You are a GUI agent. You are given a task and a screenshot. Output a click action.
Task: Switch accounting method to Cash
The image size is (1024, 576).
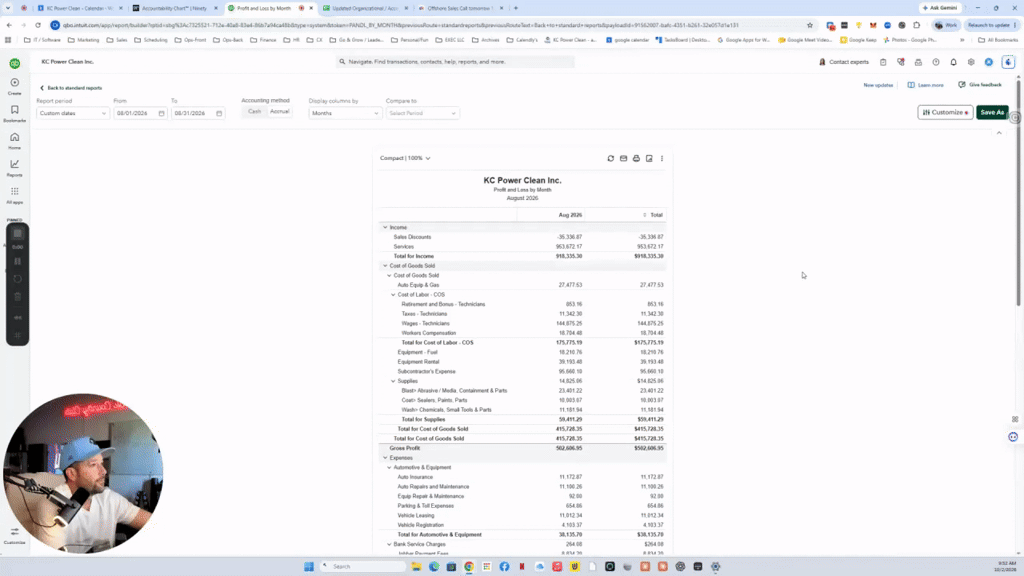(255, 112)
